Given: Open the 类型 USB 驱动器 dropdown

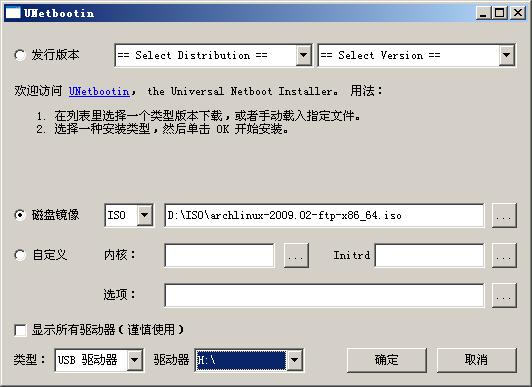Looking at the screenshot, I should coord(99,360).
